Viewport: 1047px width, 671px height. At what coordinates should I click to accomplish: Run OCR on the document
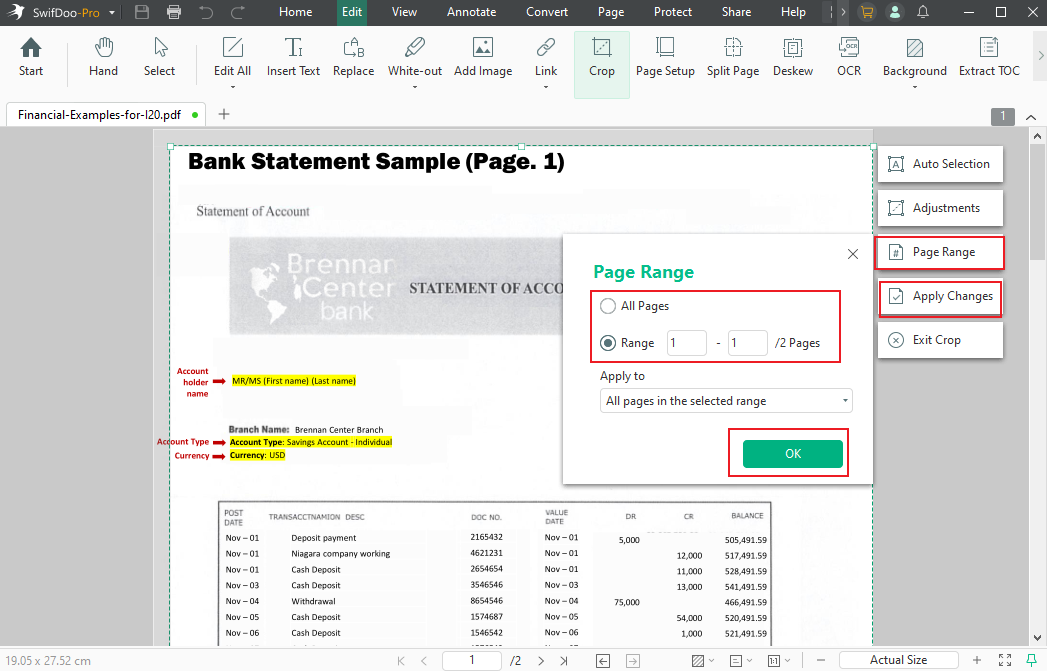(849, 55)
